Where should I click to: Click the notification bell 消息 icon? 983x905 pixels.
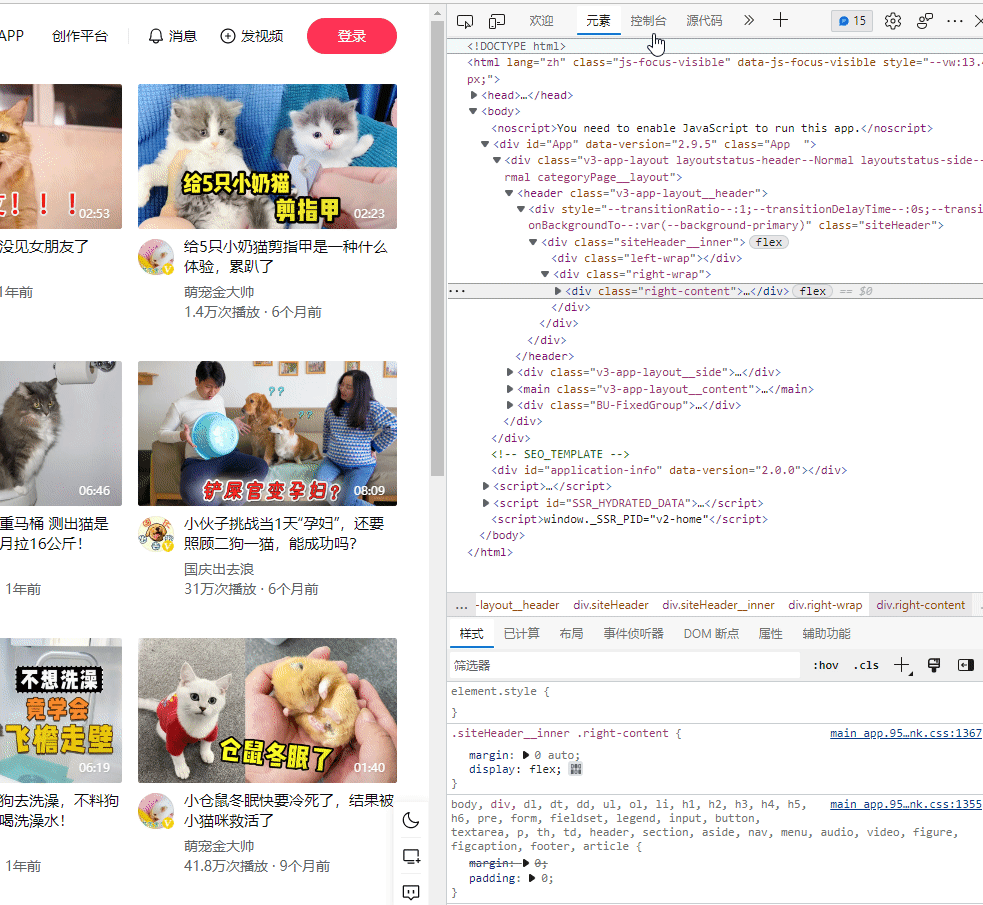click(x=155, y=36)
